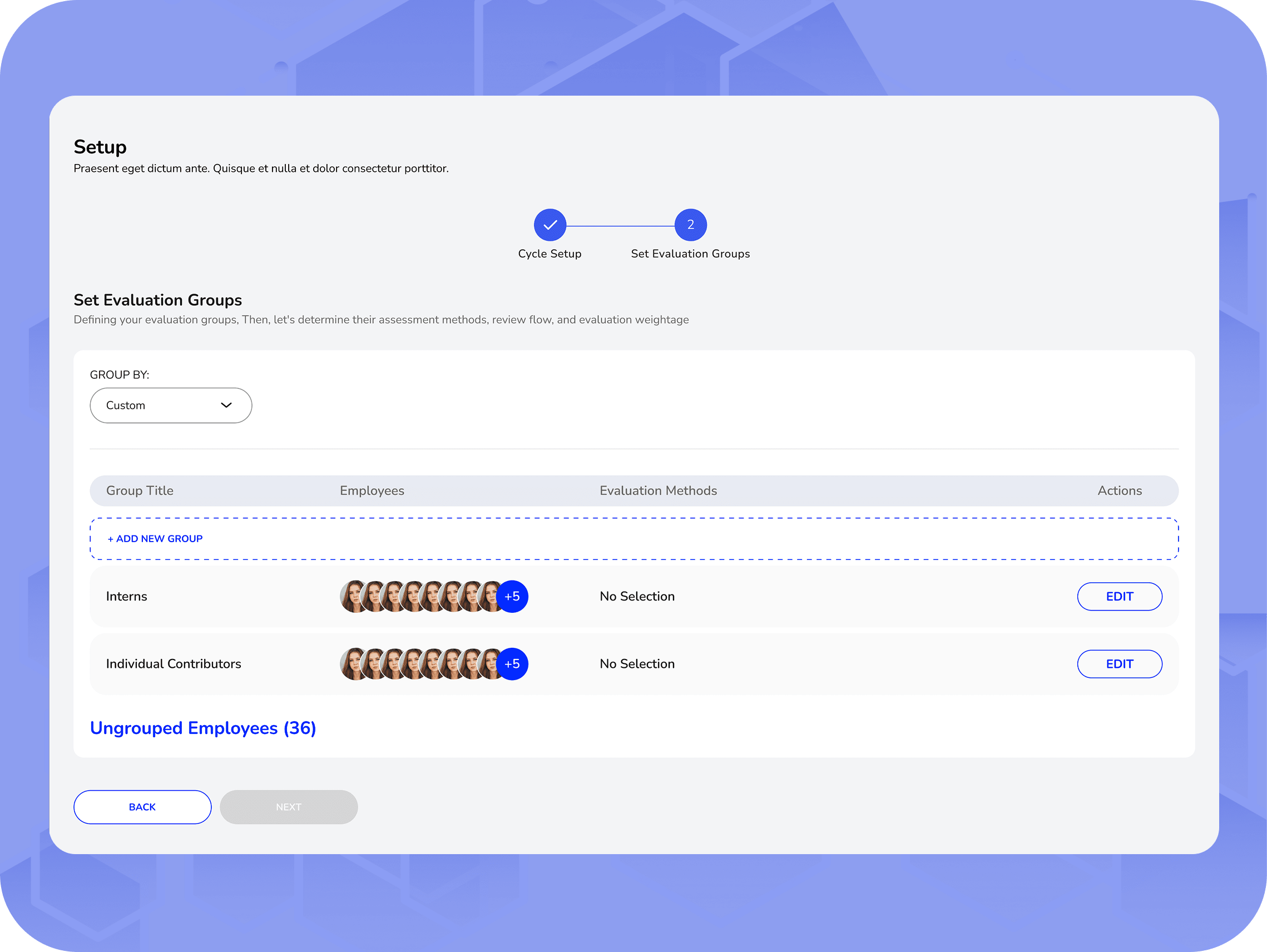Click the Group Title column header
Screen dimensions: 1267x952
[x=140, y=490]
